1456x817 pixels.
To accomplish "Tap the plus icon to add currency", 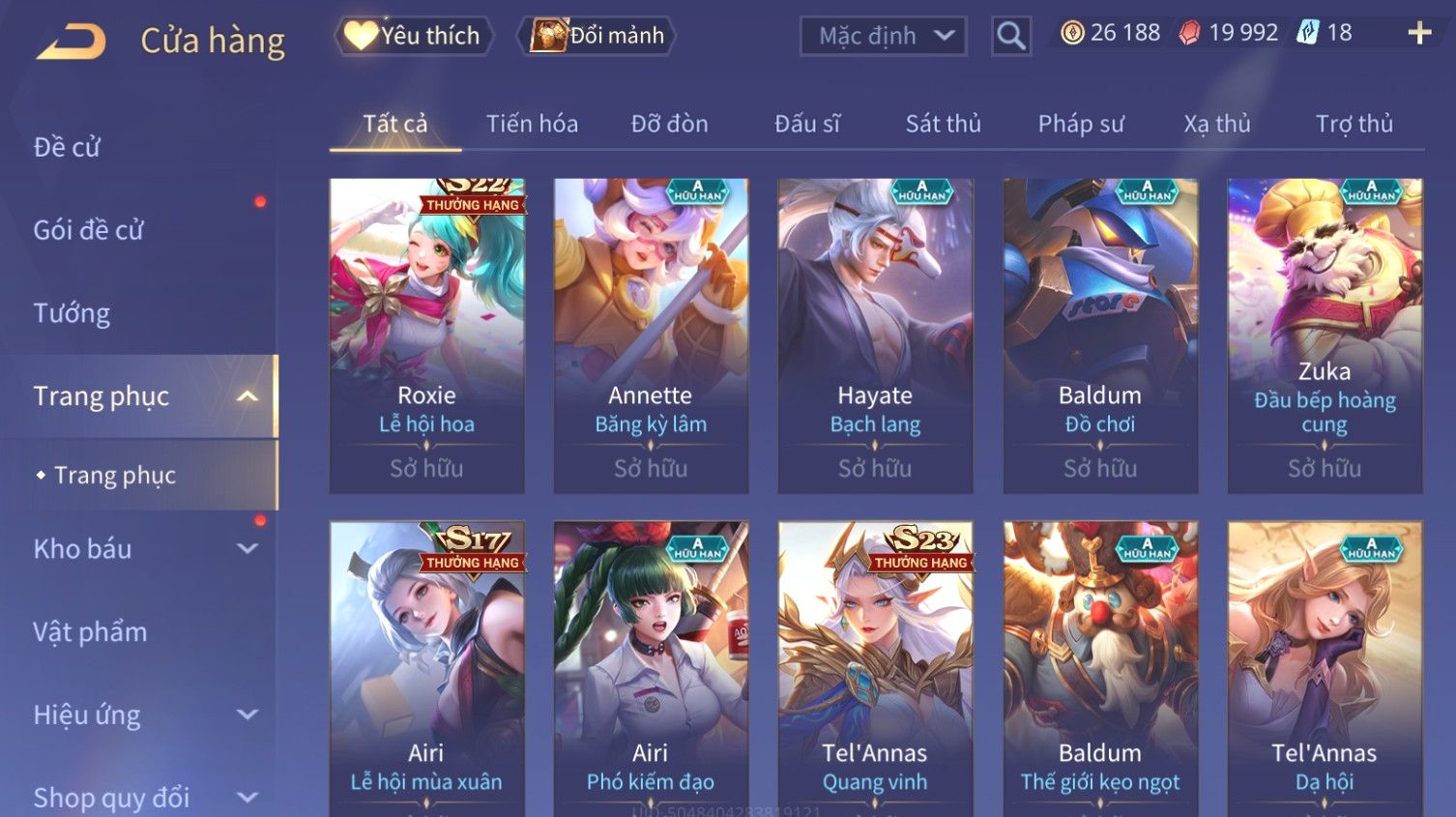I will pos(1419,33).
